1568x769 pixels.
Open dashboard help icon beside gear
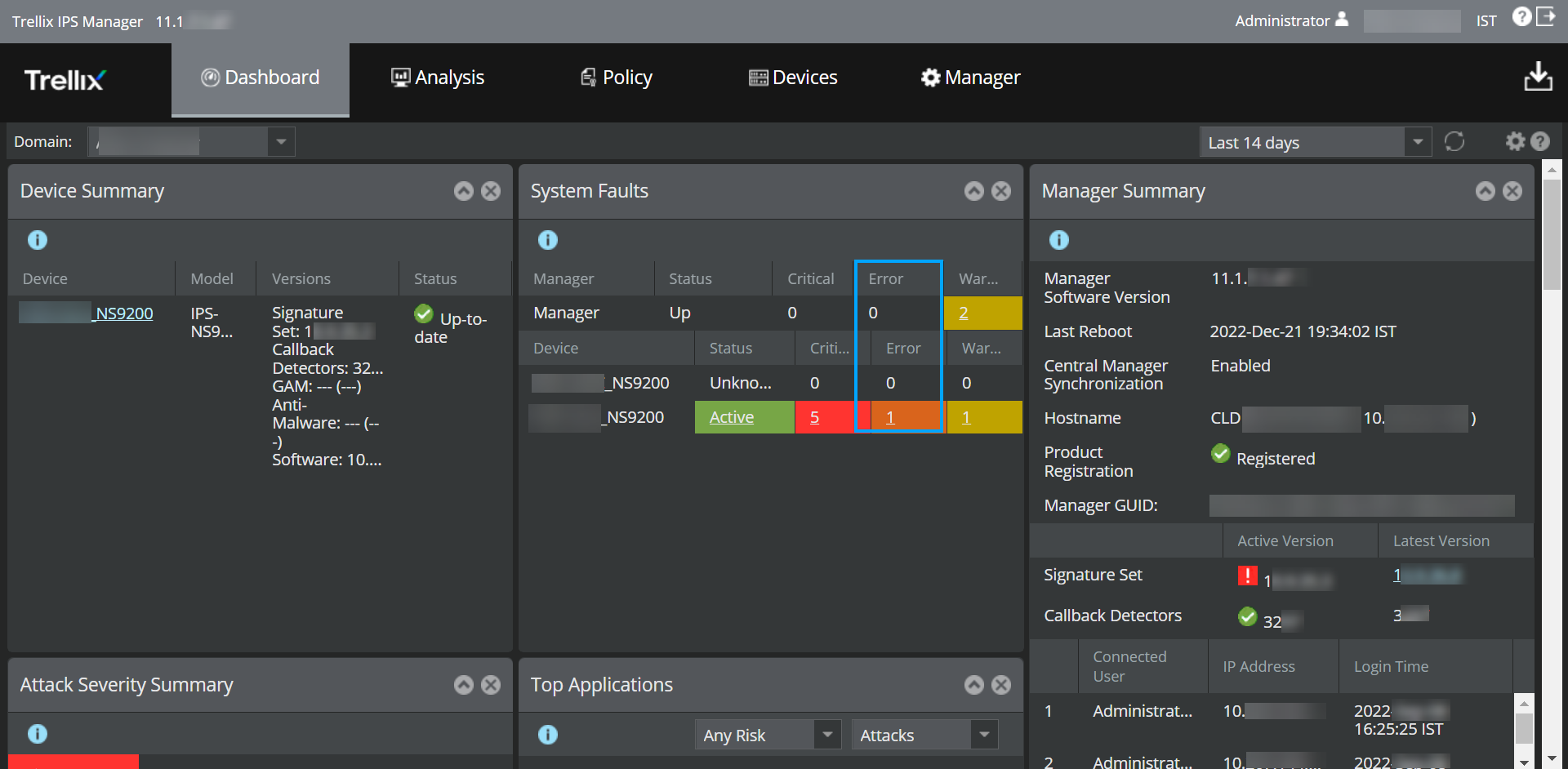(1540, 141)
